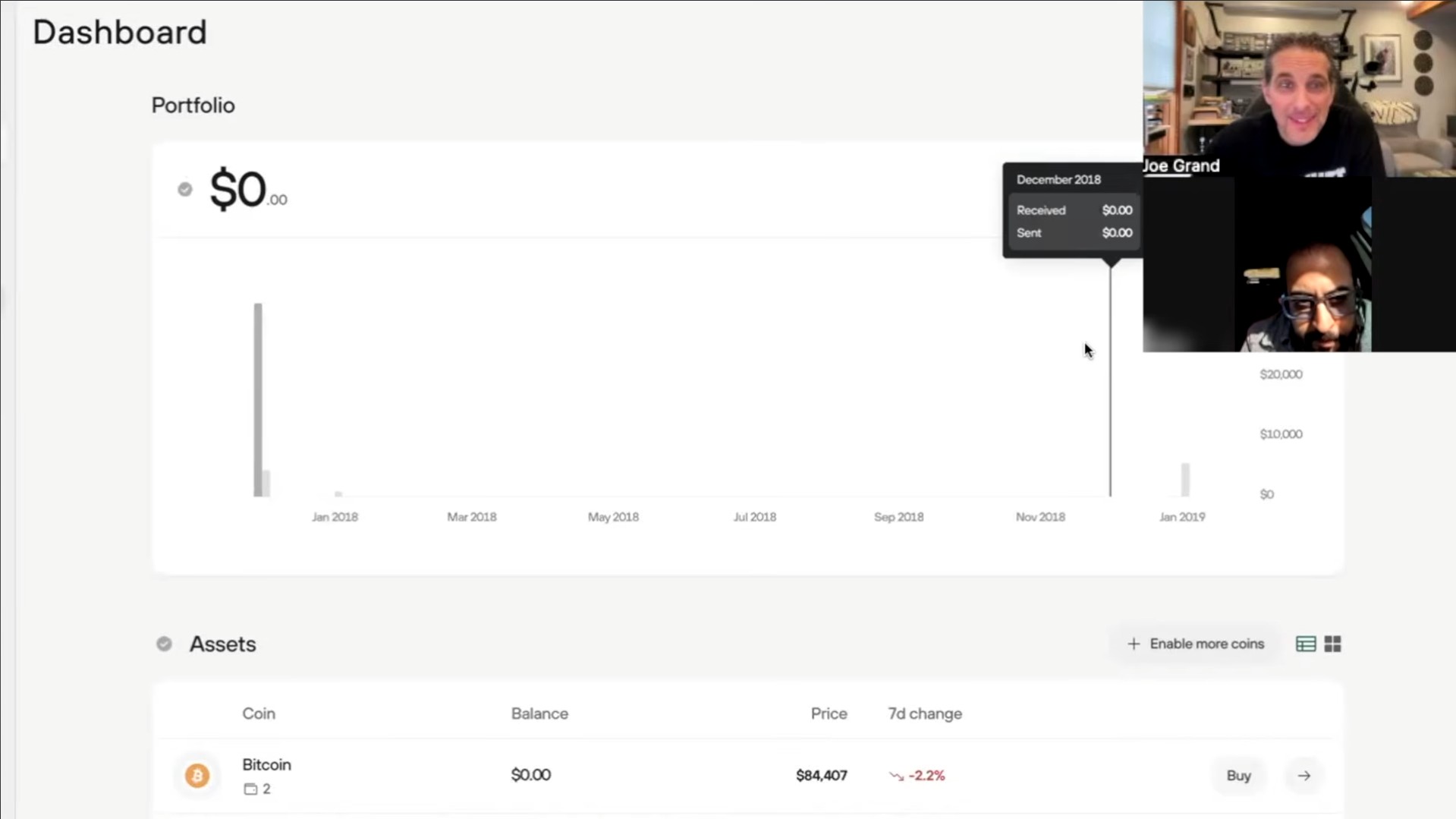Click the $0.00 portfolio total balance
The height and width of the screenshot is (819, 1456).
(x=248, y=190)
